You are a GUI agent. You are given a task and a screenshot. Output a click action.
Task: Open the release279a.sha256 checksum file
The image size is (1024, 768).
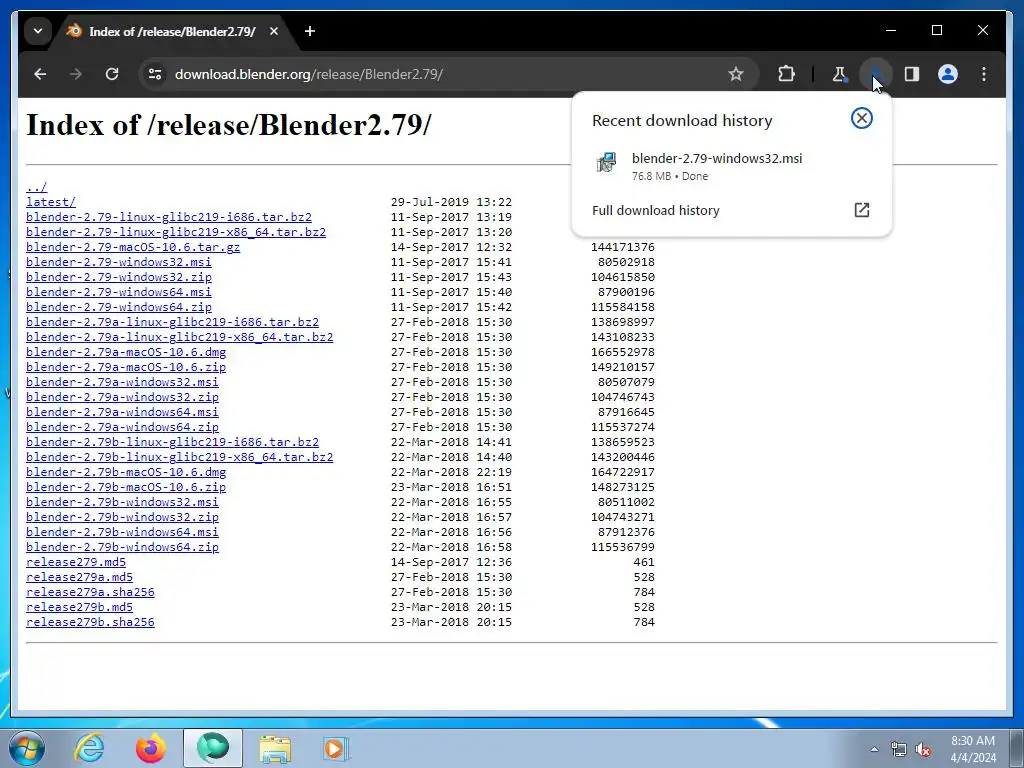tap(90, 593)
